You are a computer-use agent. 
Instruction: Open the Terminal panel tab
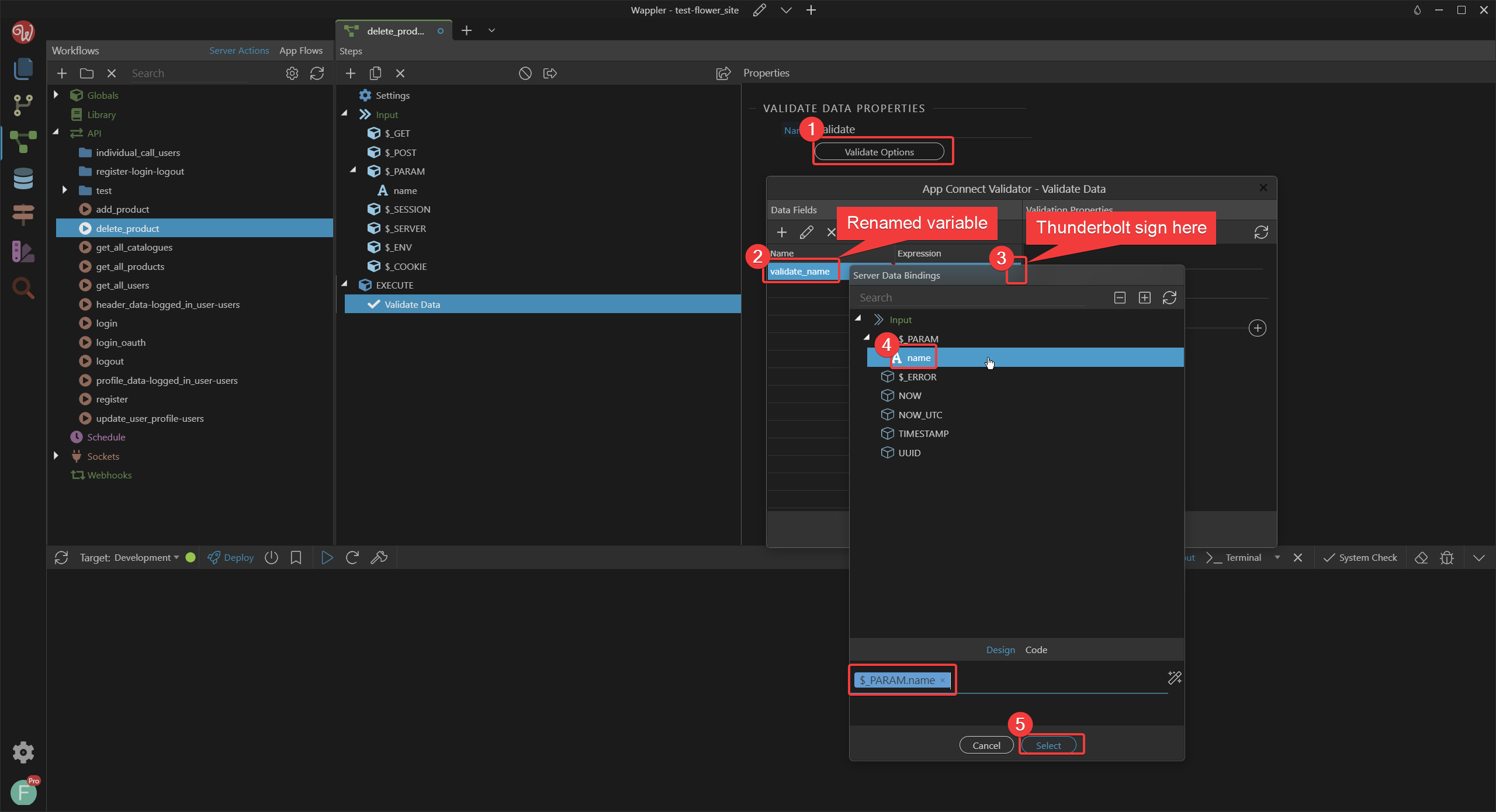click(1235, 558)
